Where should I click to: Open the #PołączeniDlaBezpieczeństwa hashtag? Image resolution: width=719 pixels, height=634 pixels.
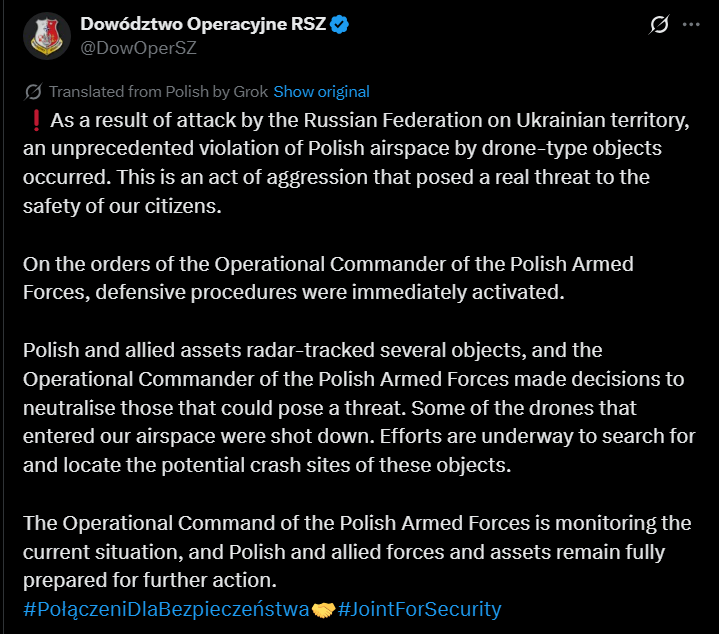point(166,609)
